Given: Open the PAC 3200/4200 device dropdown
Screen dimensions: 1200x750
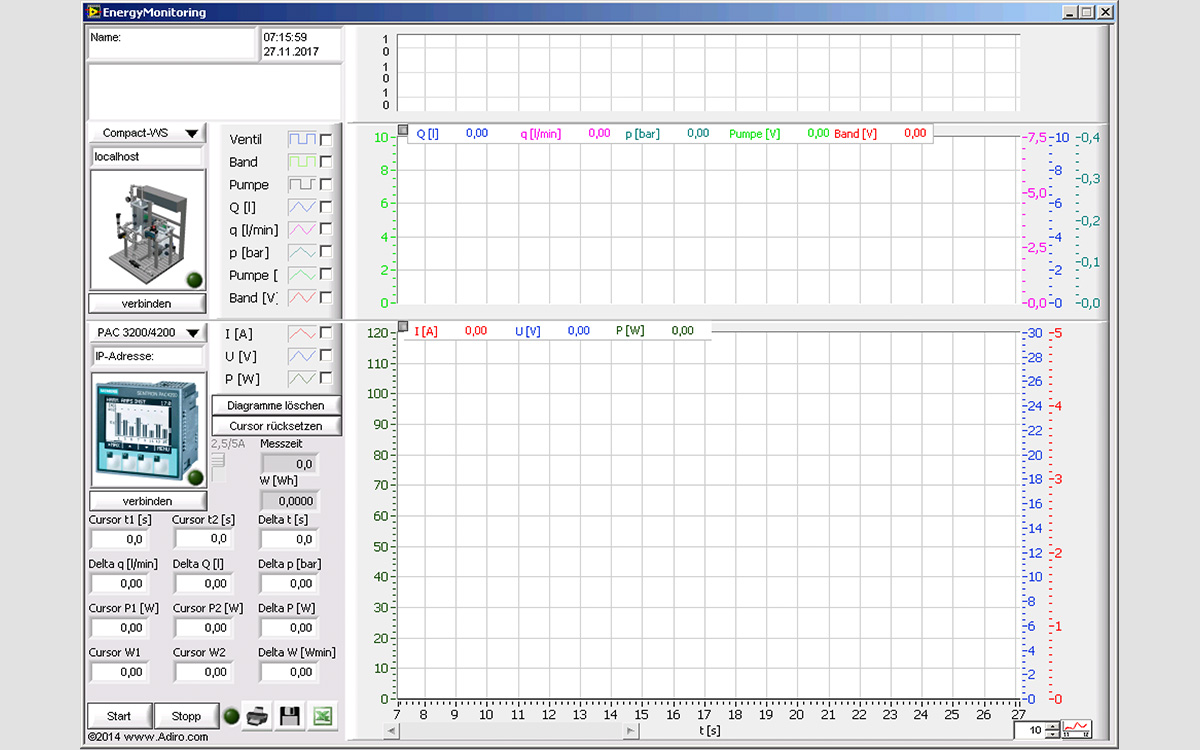Looking at the screenshot, I should point(147,332).
